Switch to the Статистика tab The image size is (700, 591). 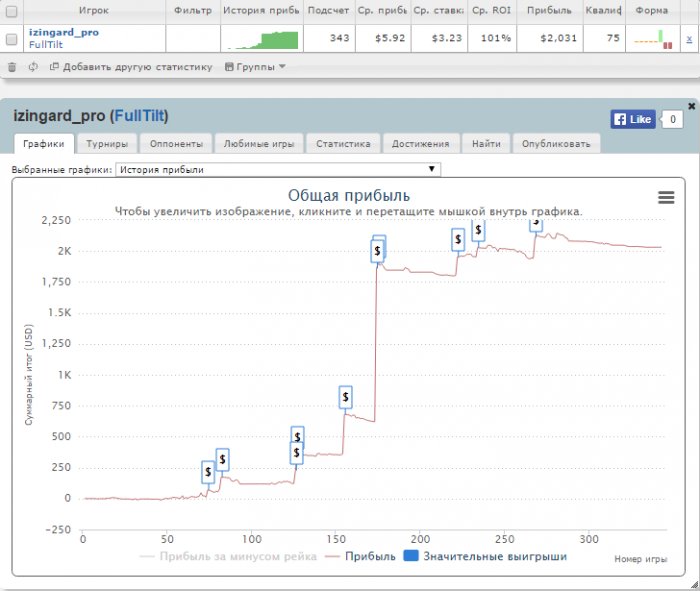click(343, 144)
